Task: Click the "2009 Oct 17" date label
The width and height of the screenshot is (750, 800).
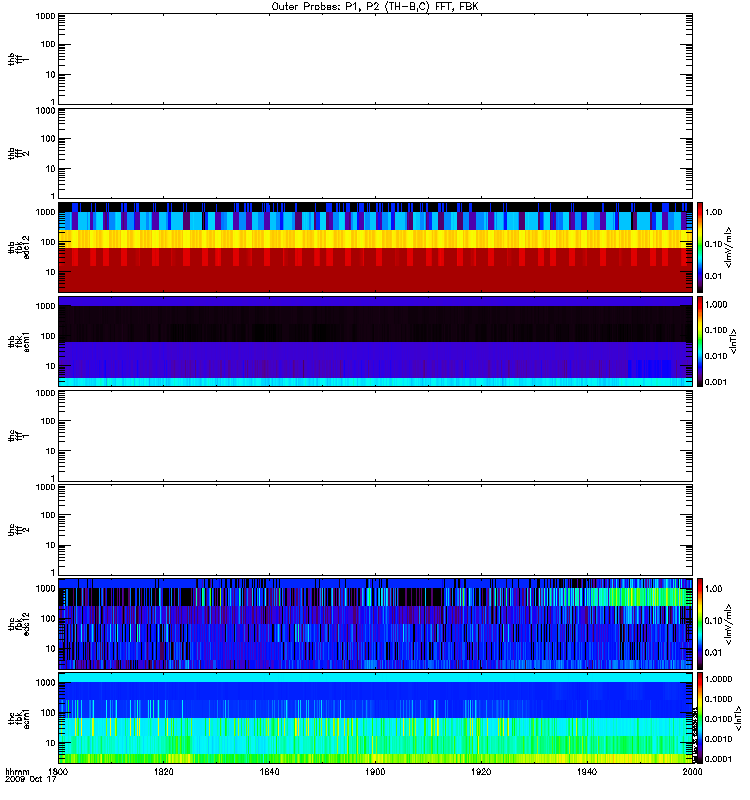Action: coord(31,779)
